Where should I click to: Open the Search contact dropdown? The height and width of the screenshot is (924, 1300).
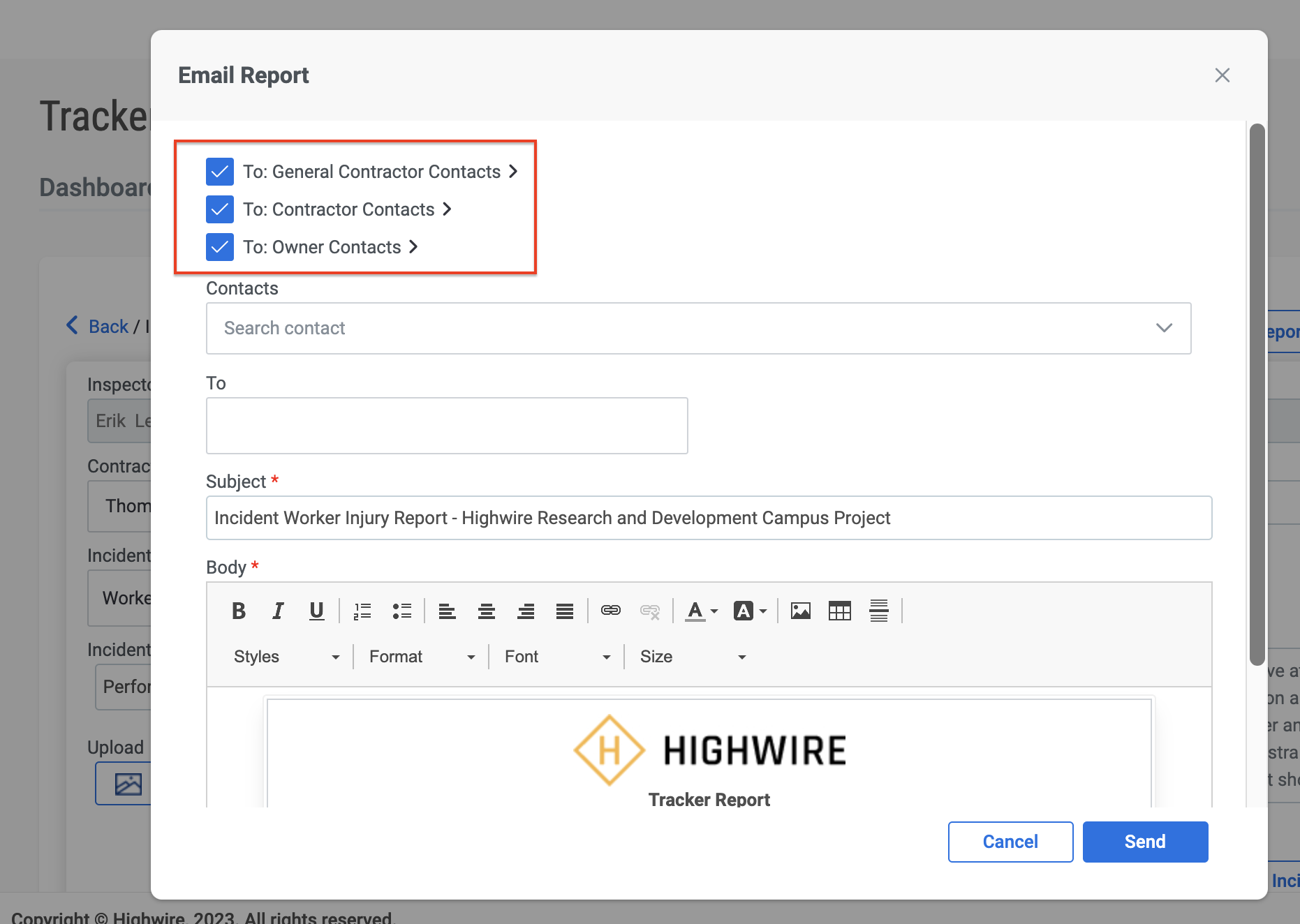pos(699,328)
